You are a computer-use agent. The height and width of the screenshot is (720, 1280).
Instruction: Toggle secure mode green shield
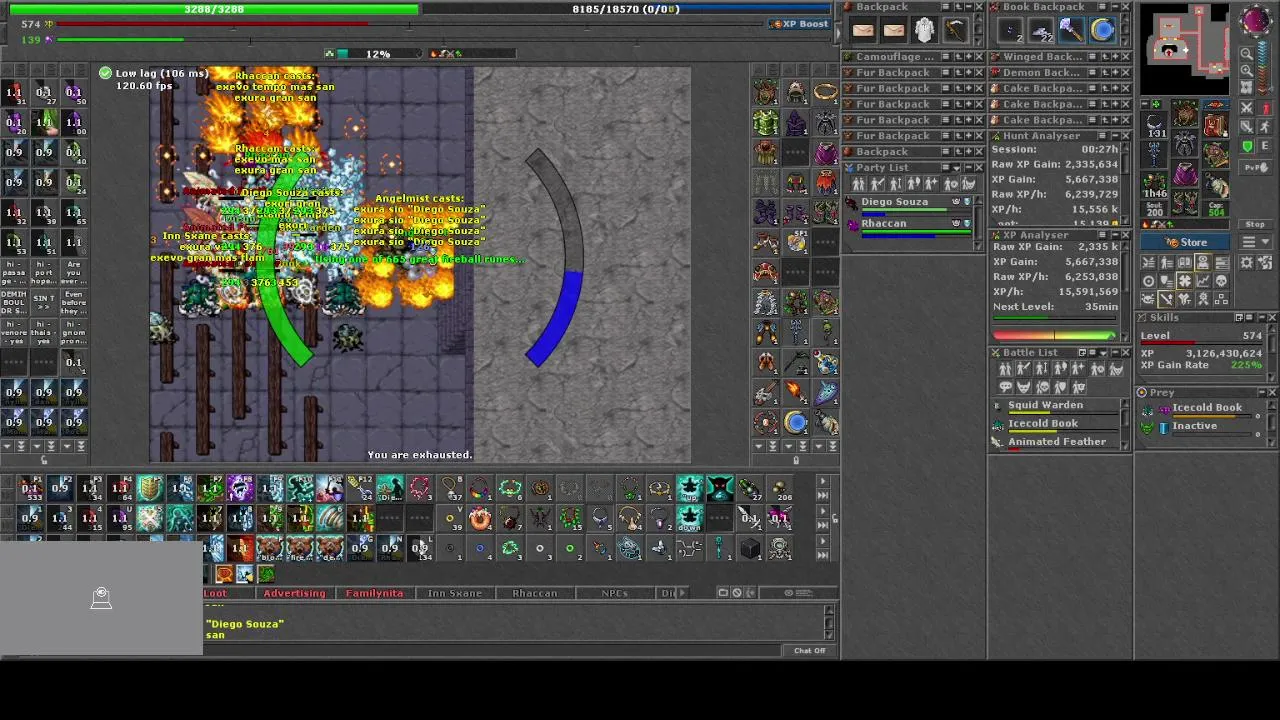[x=1246, y=146]
